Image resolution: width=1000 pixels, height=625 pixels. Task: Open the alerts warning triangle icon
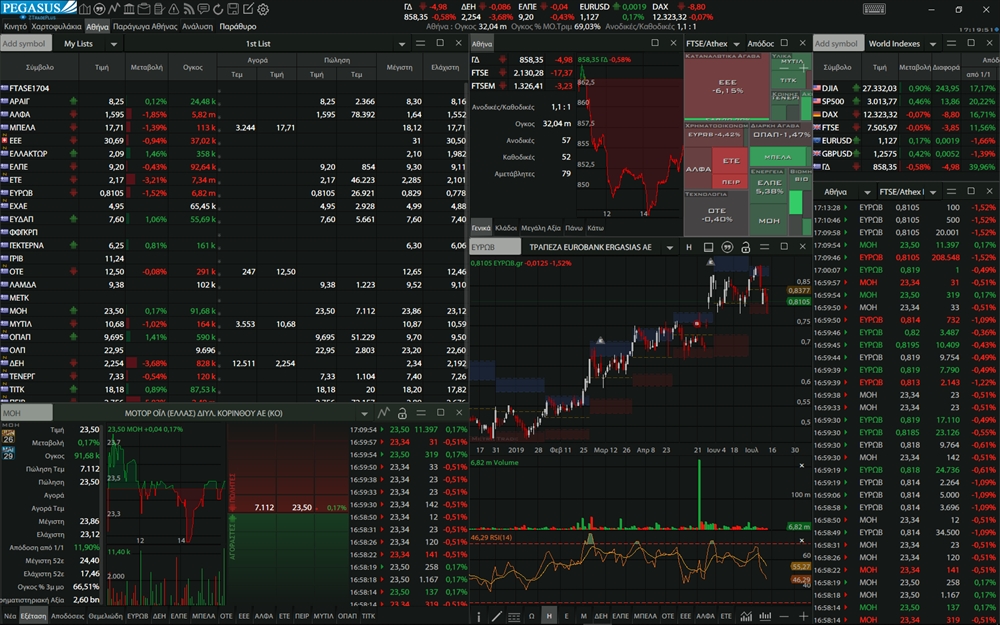[173, 9]
